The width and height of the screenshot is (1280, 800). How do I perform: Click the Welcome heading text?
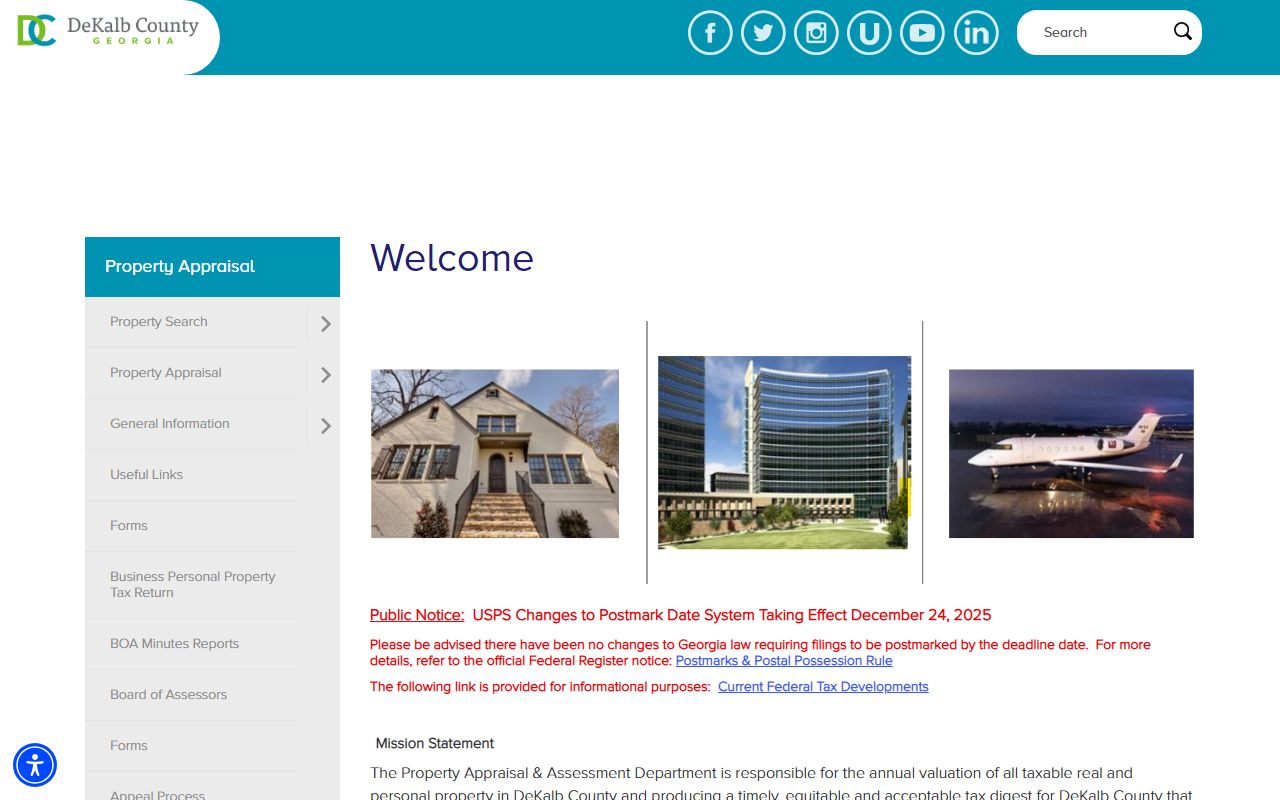[x=452, y=258]
